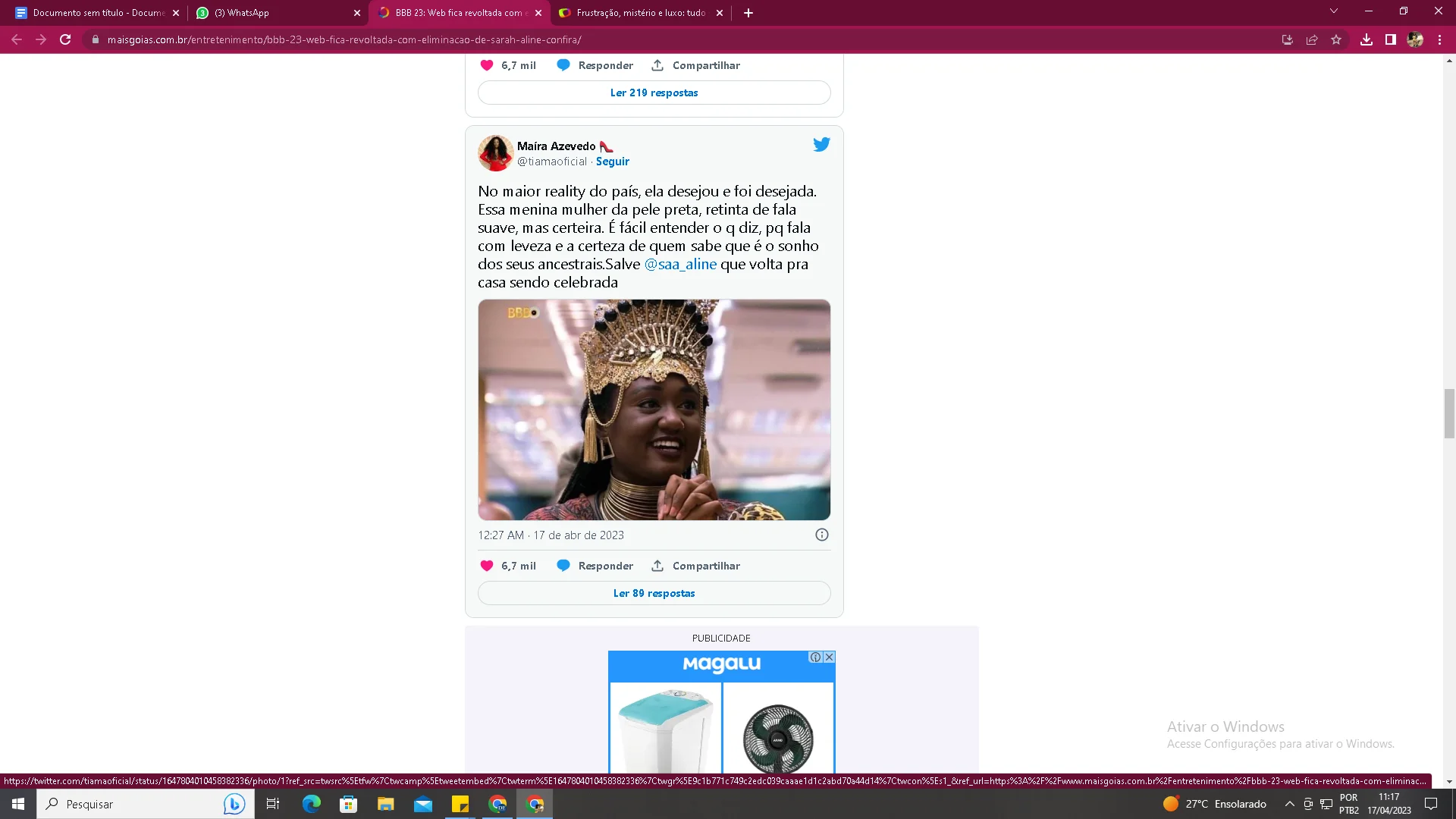Go back to the previous page
The width and height of the screenshot is (1456, 819).
coord(17,39)
